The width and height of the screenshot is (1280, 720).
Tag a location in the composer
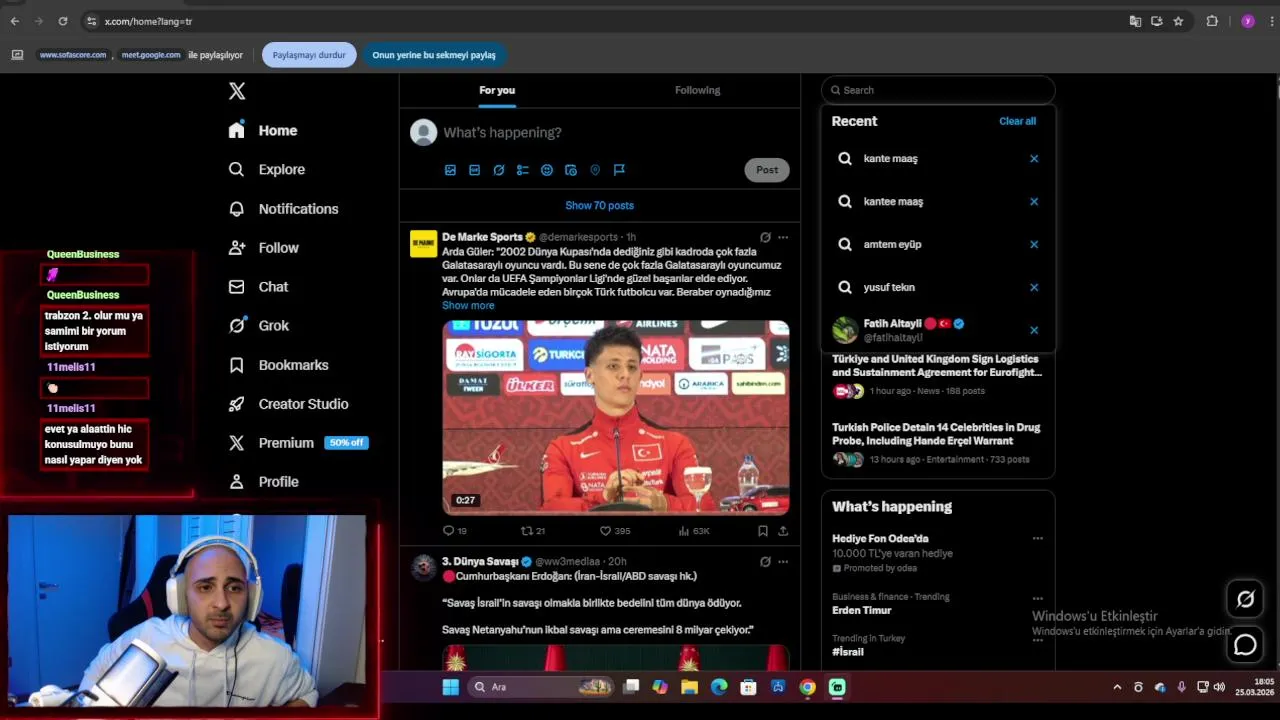click(x=595, y=170)
